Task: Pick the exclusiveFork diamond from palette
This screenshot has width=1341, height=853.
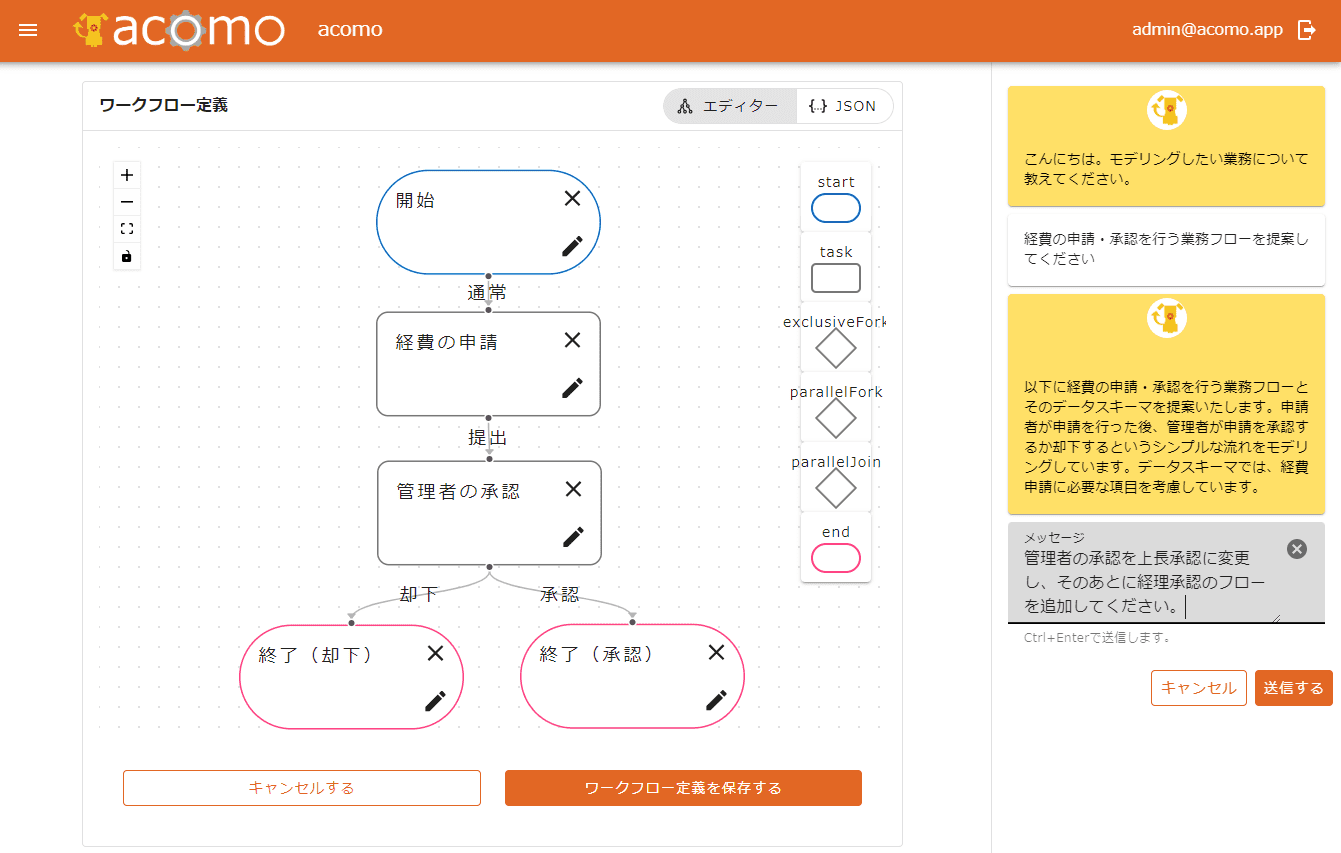Action: pos(835,349)
